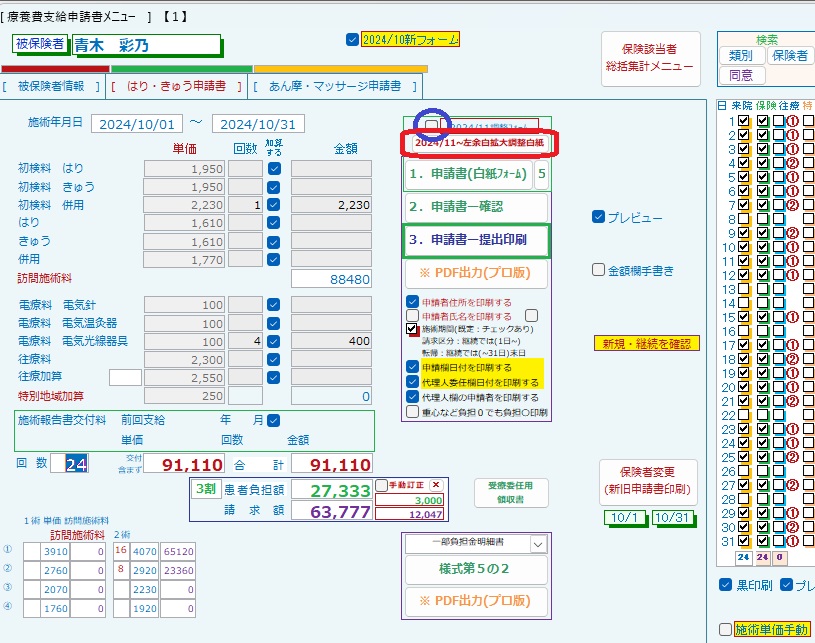Click the 訪問施術料 amount field 88480
Screen dimensions: 815x643
pos(331,279)
